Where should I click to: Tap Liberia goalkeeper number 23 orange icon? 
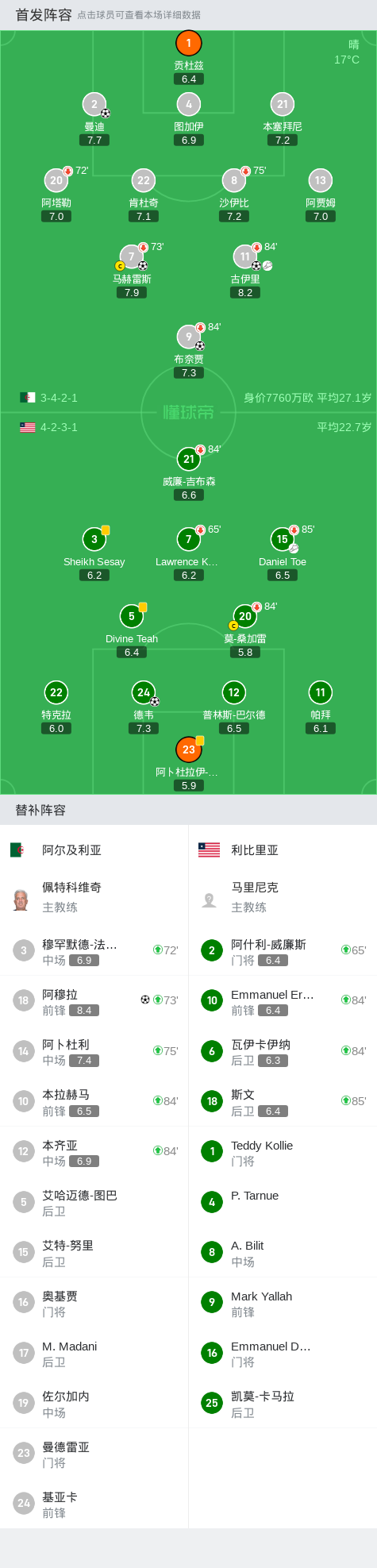tap(189, 749)
